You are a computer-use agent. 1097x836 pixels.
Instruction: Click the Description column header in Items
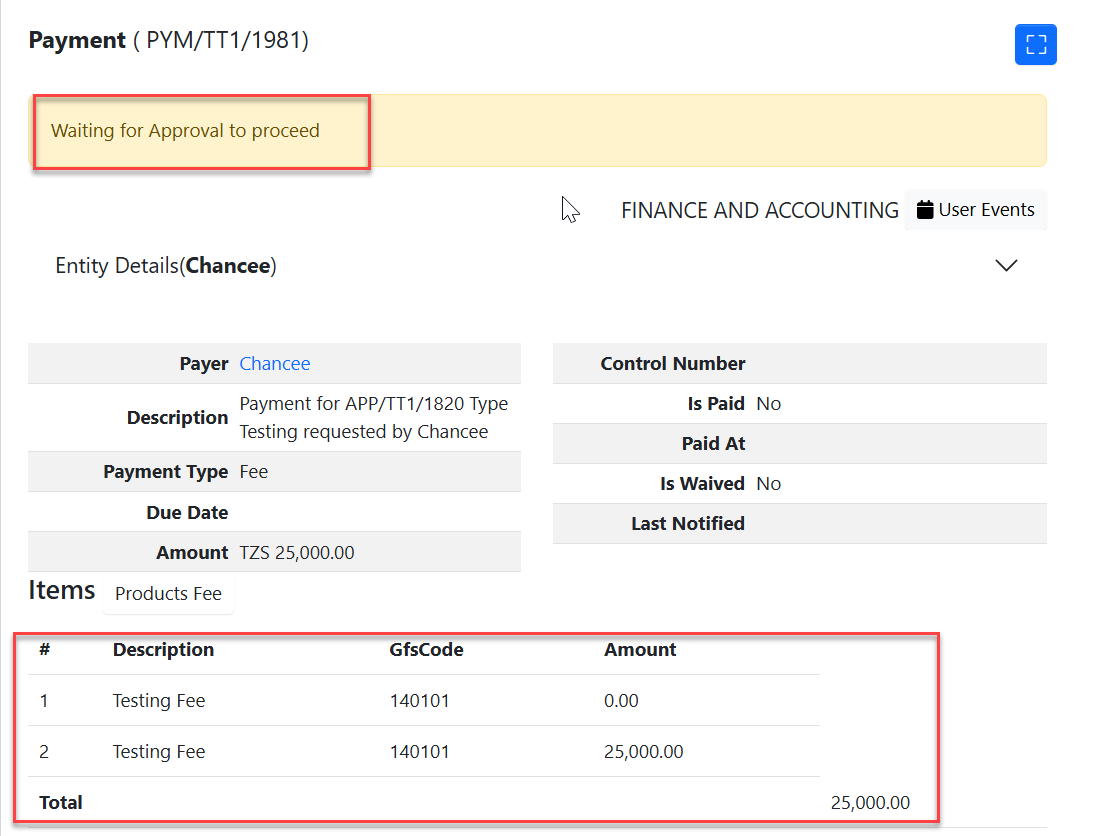click(163, 650)
